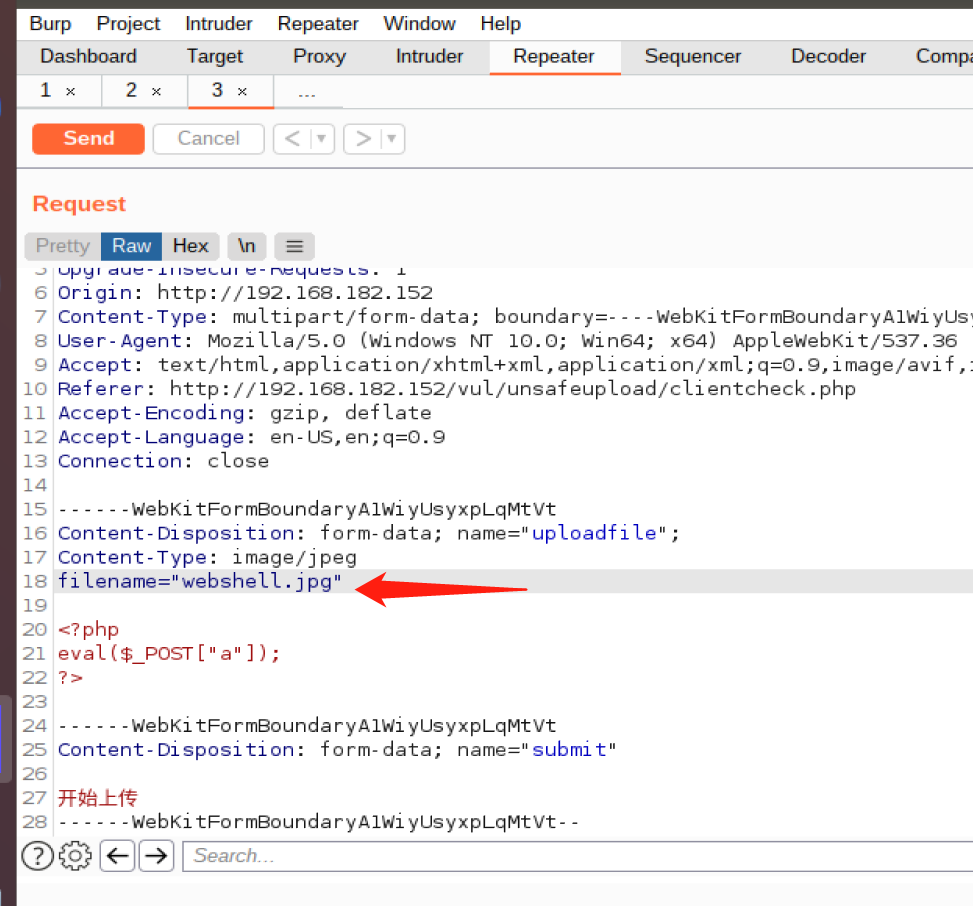The width and height of the screenshot is (973, 906).
Task: Switch to Hex view
Action: pos(191,246)
